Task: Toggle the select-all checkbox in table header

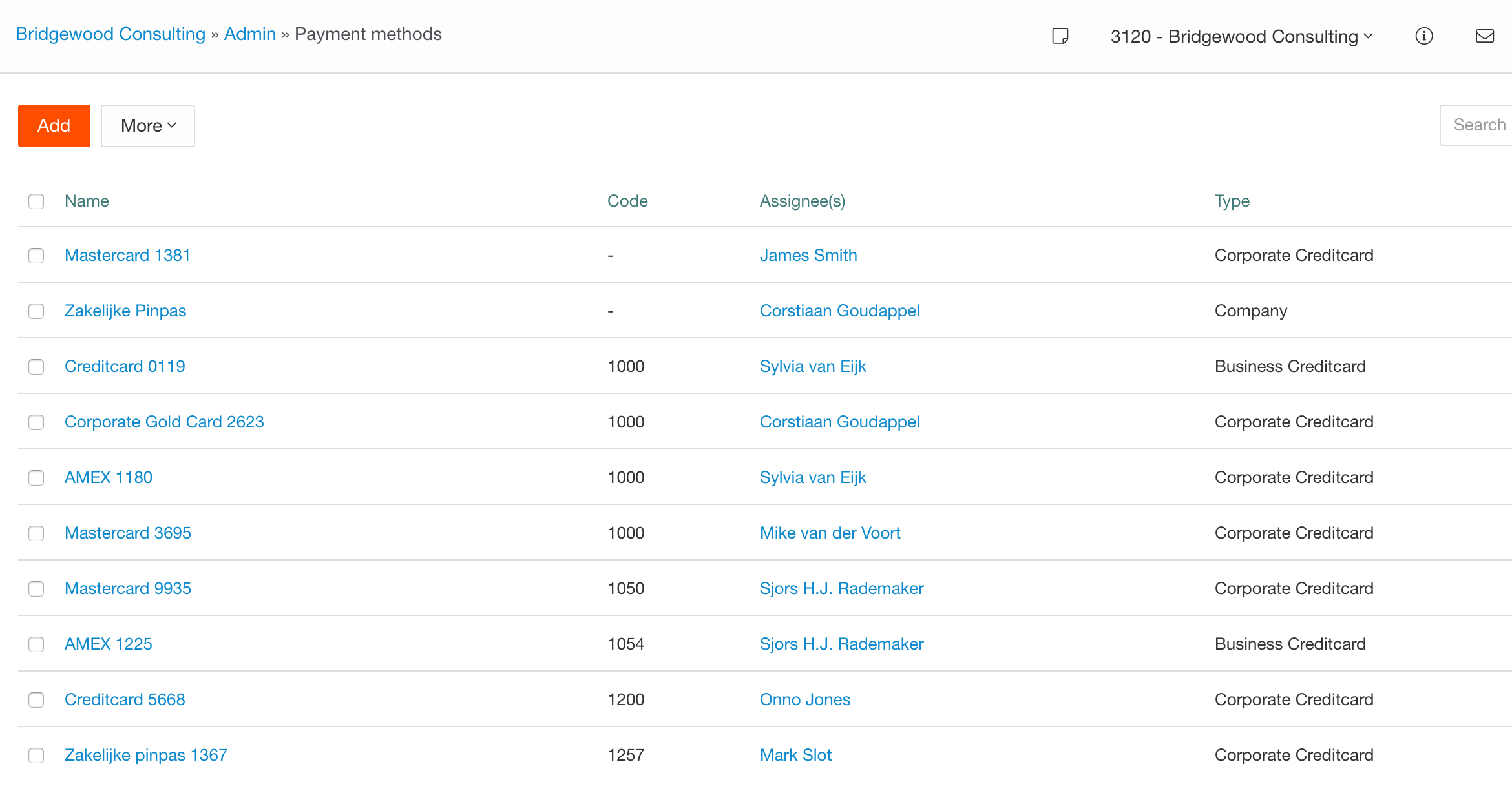Action: tap(36, 201)
